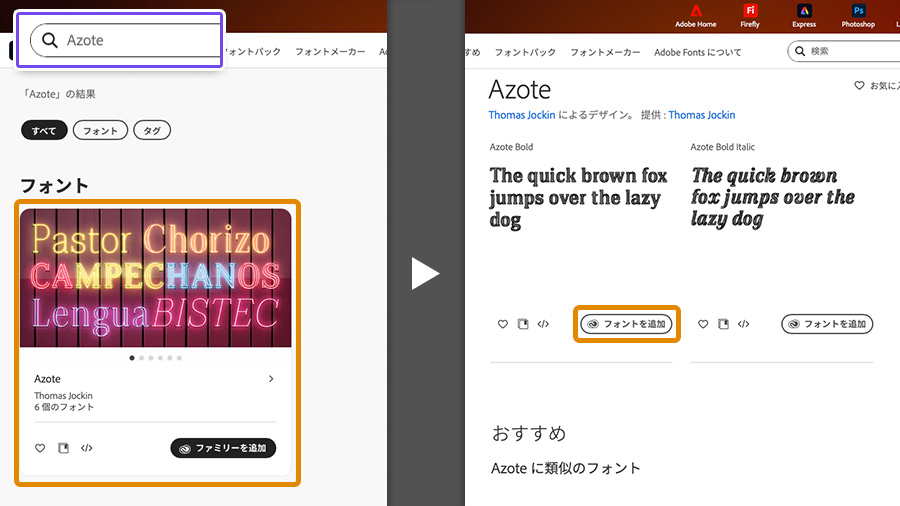The height and width of the screenshot is (506, 900).
Task: Click the Azote Bold Italic label
Action: [723, 147]
